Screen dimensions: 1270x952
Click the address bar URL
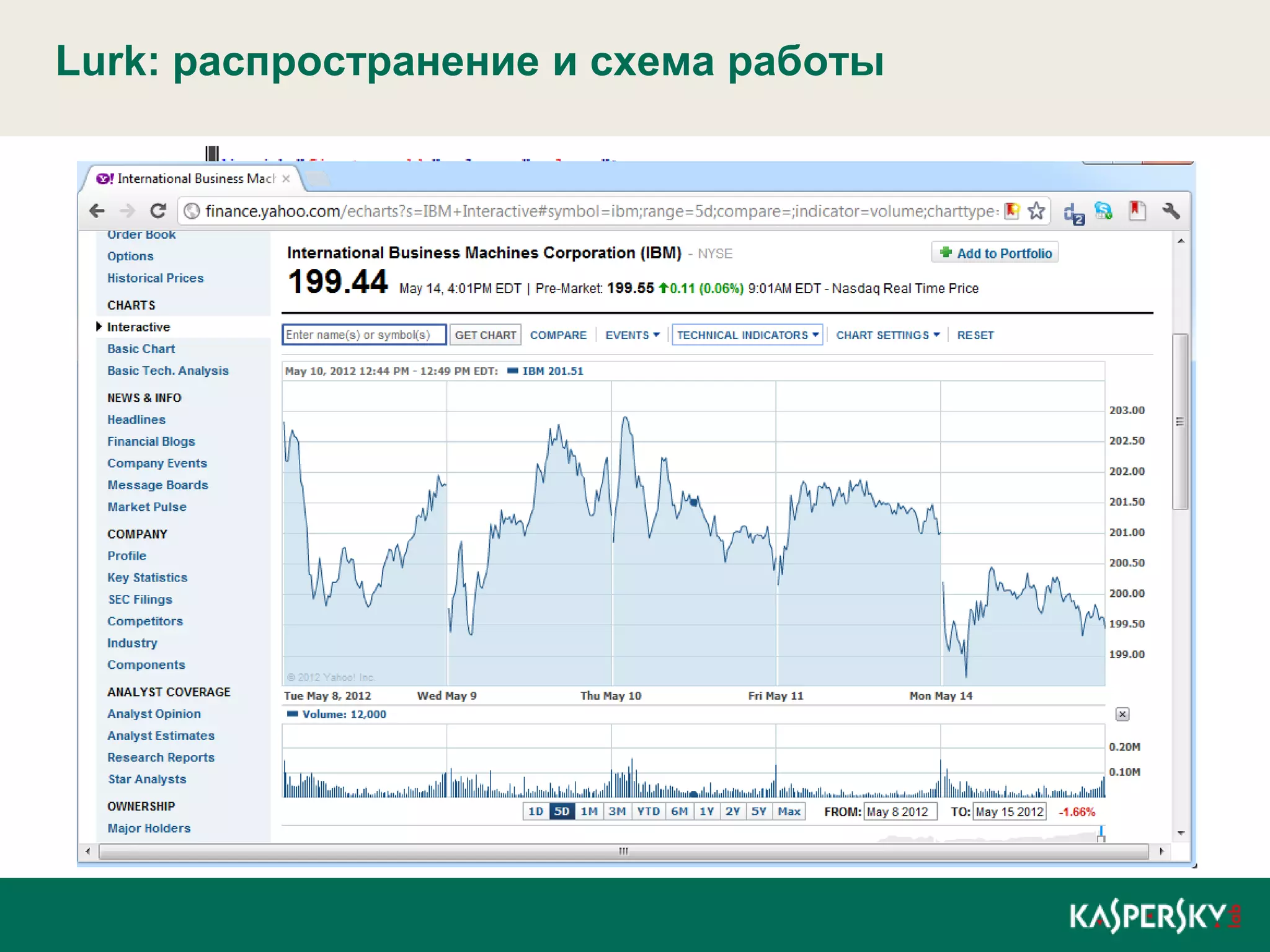pyautogui.click(x=600, y=211)
